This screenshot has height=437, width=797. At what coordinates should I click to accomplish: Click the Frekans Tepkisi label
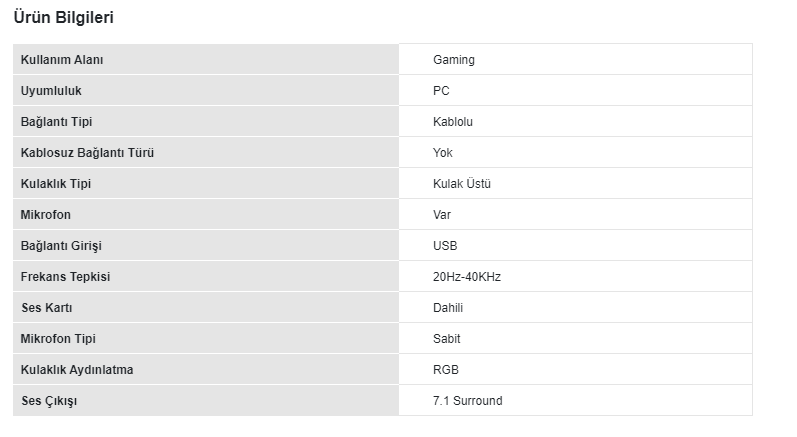65,277
